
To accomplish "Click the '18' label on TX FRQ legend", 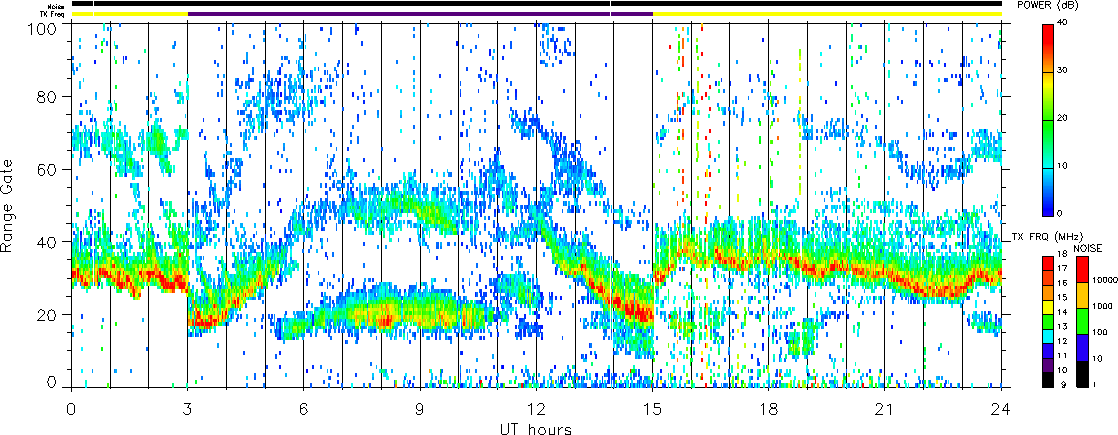I will (x=1063, y=254).
